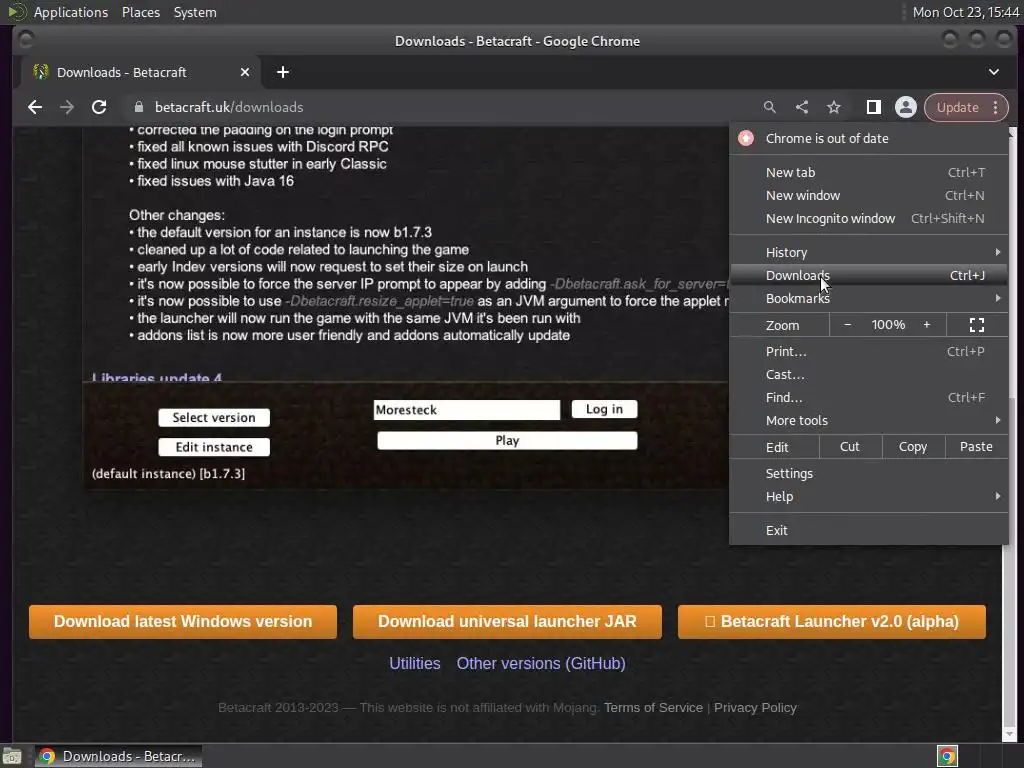Screen dimensions: 1024x768
Task: Click the Select version button
Action: point(214,417)
